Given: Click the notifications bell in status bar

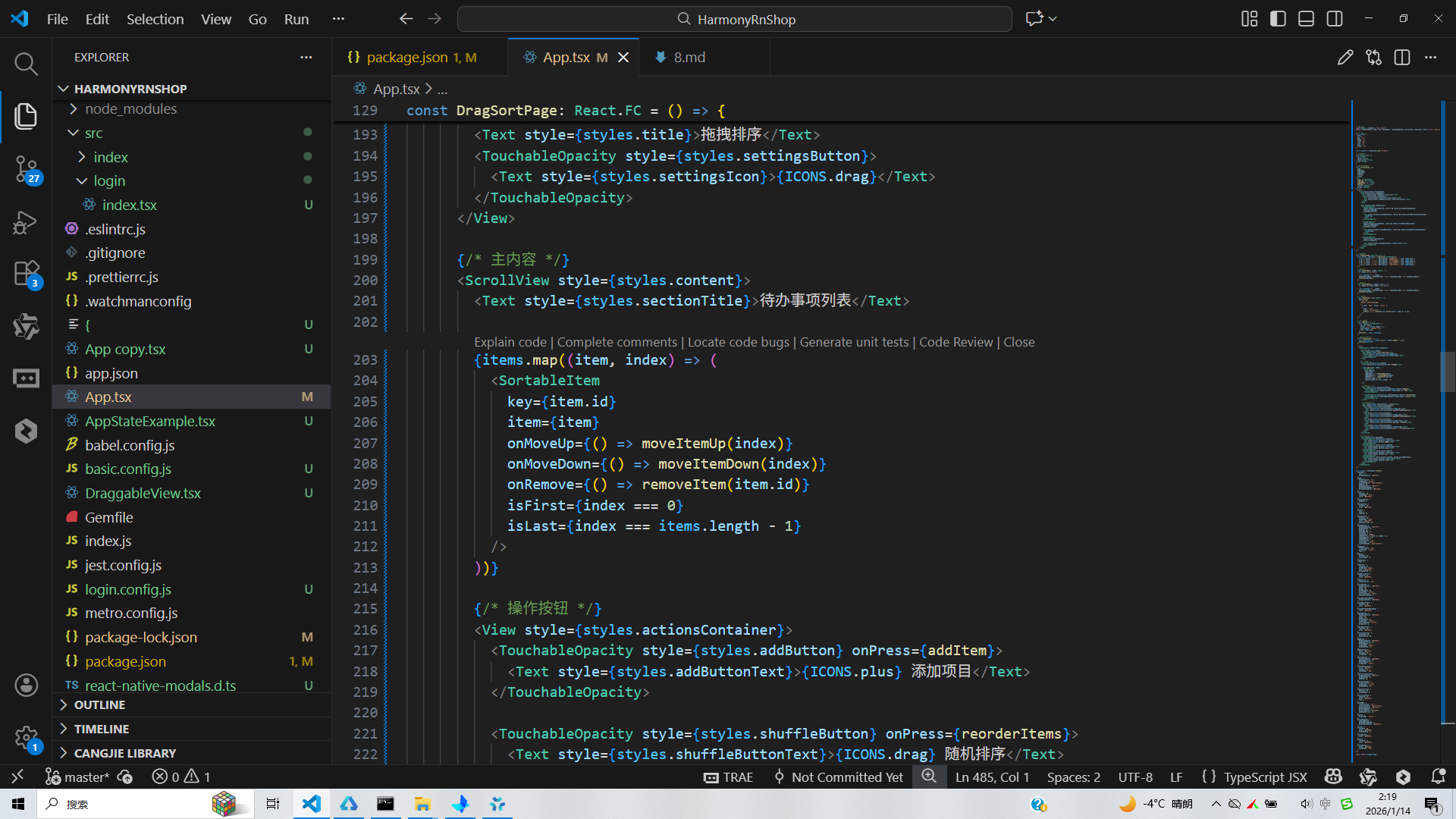Looking at the screenshot, I should click(1438, 777).
